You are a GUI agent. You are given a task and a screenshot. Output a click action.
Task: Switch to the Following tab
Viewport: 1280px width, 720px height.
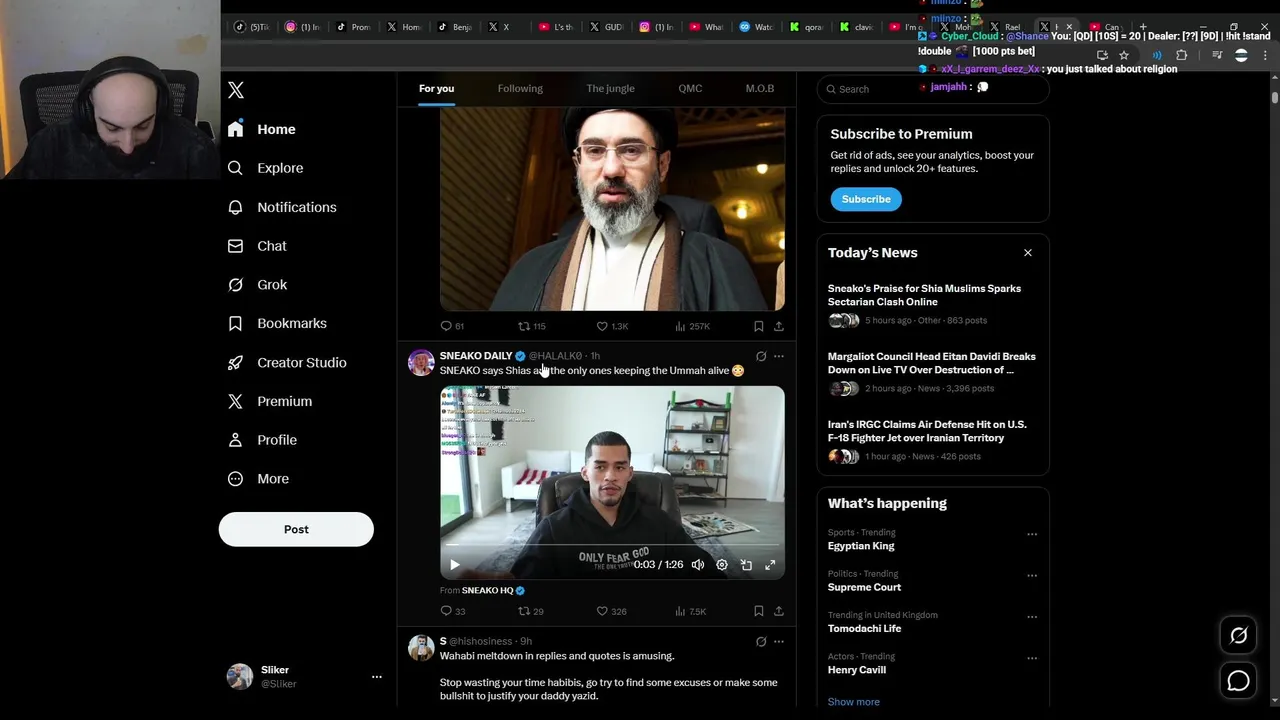(520, 88)
